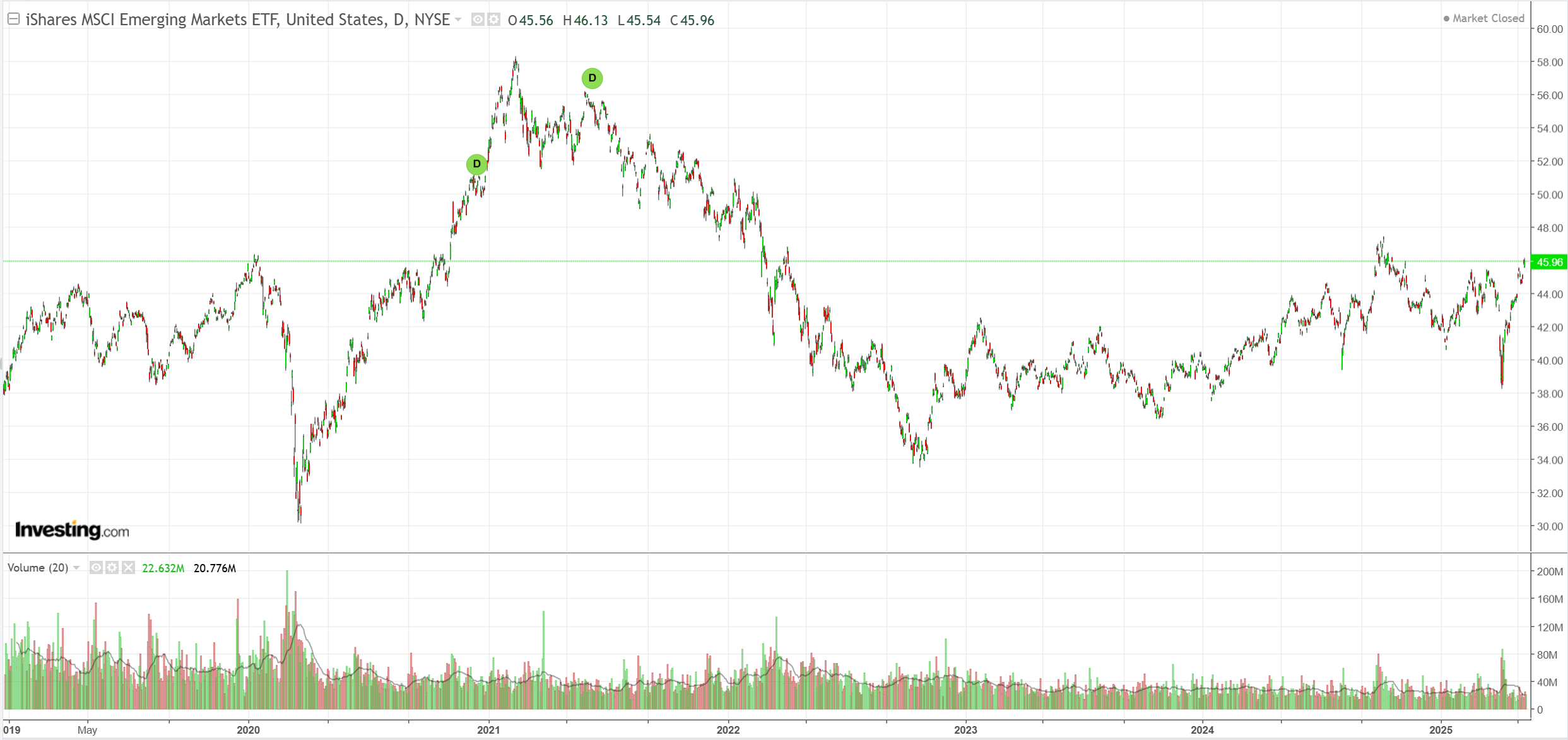Click the 60.00 price axis label

point(1549,29)
